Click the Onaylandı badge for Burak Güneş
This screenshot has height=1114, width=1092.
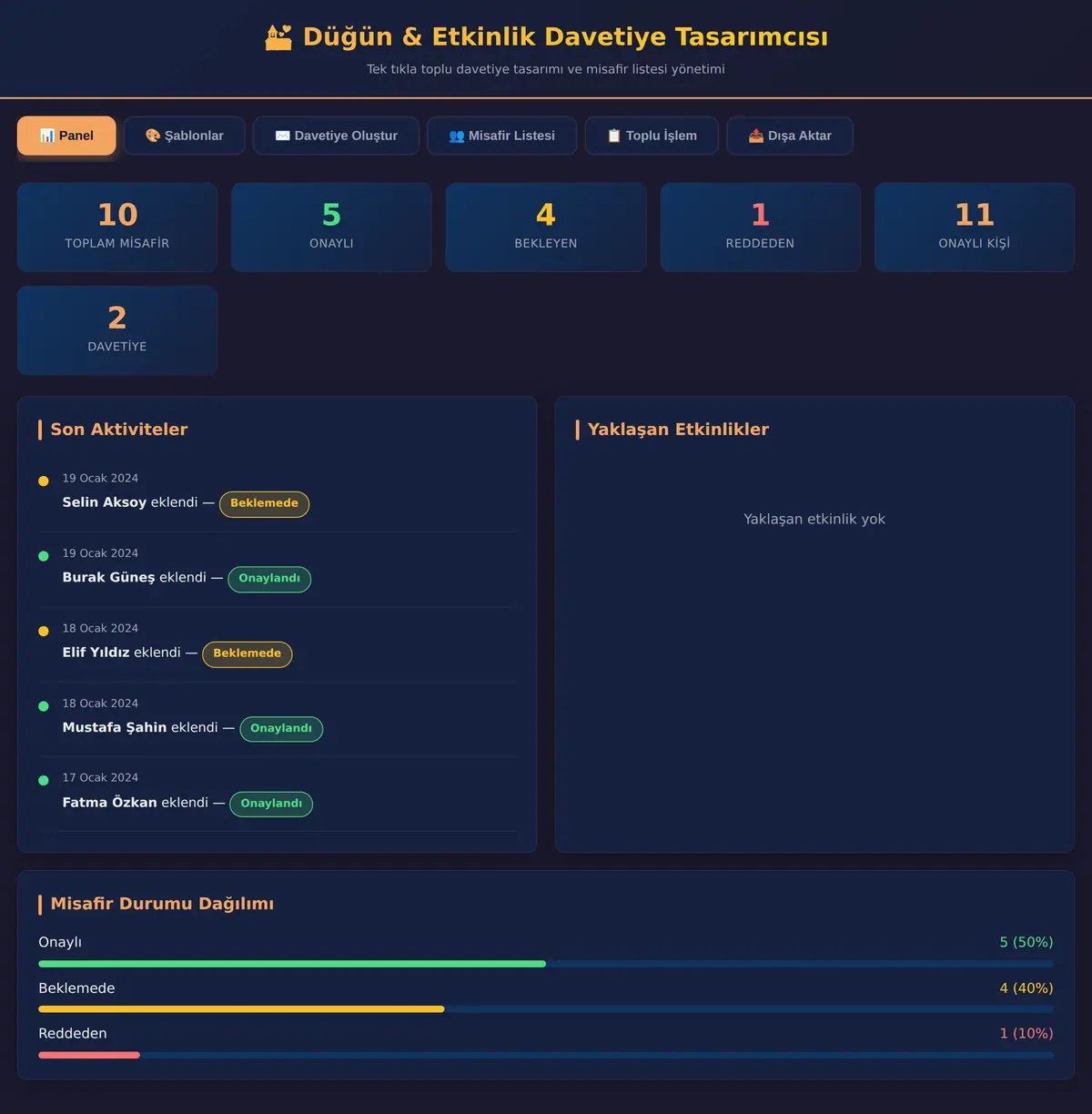tap(269, 579)
